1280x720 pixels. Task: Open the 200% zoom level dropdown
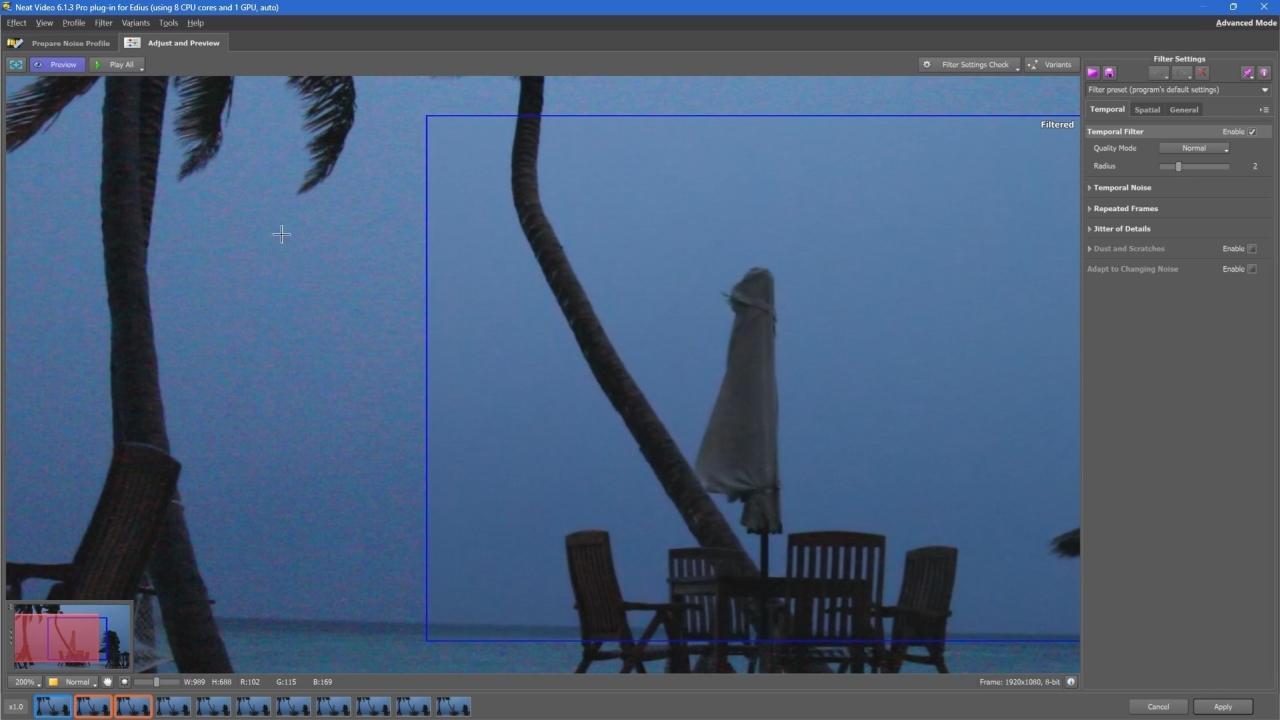point(25,682)
